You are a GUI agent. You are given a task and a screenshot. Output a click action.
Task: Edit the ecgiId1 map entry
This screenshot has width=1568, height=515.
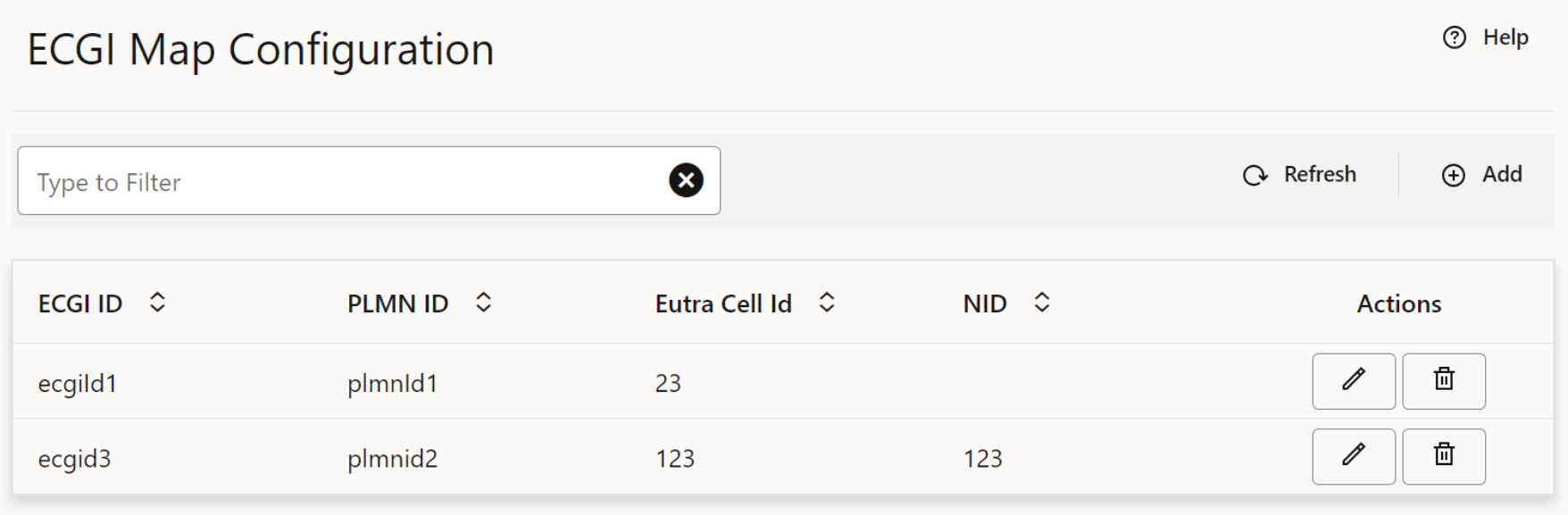[1353, 381]
